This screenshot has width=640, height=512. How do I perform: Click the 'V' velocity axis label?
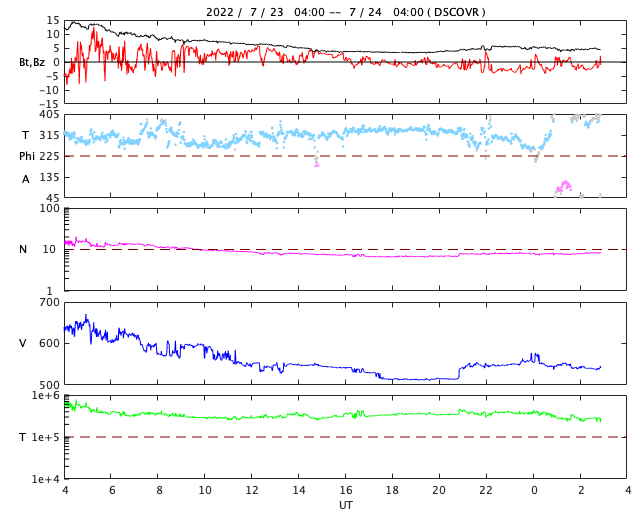coord(22,343)
